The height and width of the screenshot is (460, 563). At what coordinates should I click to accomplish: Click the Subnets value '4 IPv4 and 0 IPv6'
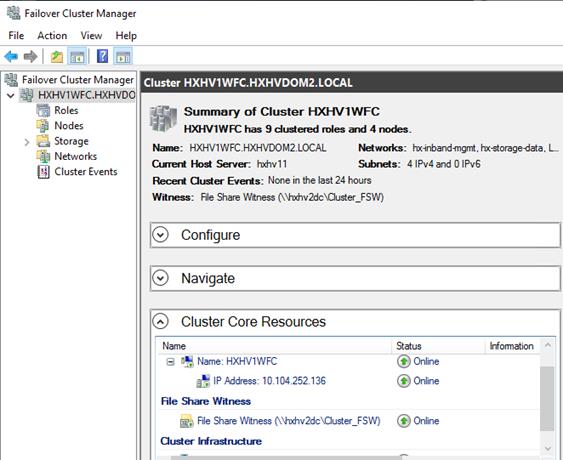point(444,164)
